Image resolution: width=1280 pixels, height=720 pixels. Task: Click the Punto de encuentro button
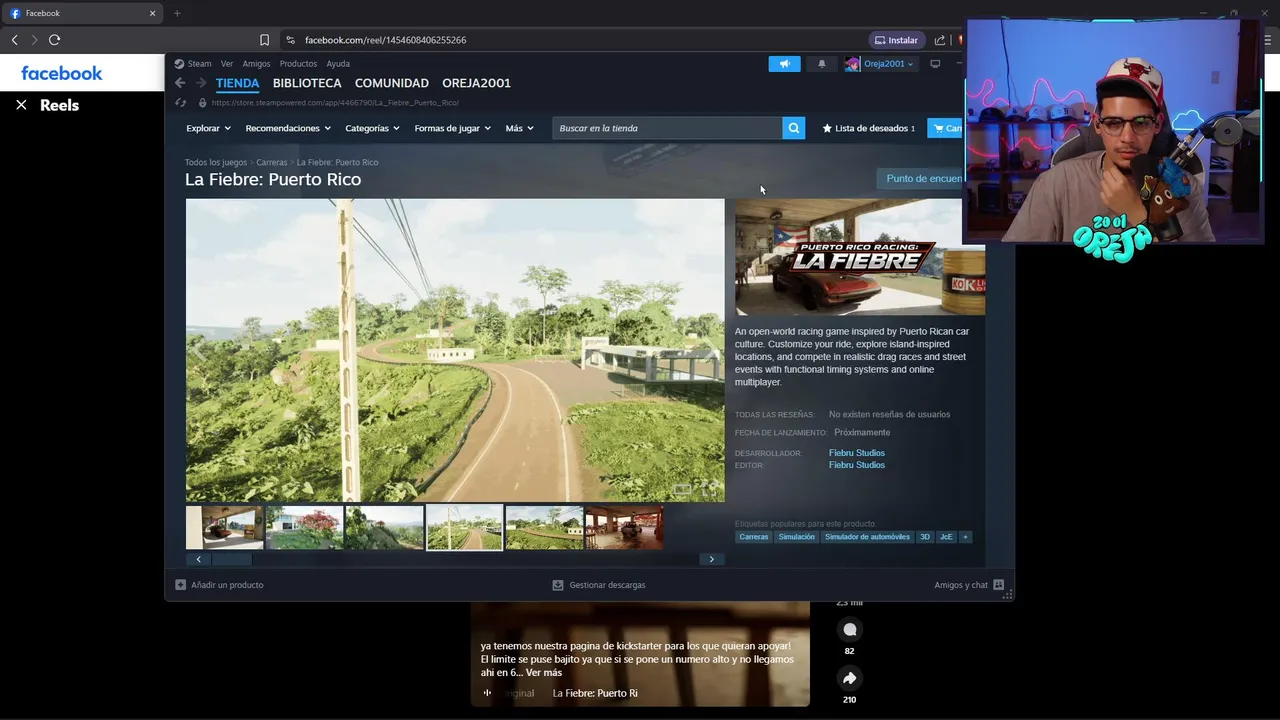coord(920,179)
